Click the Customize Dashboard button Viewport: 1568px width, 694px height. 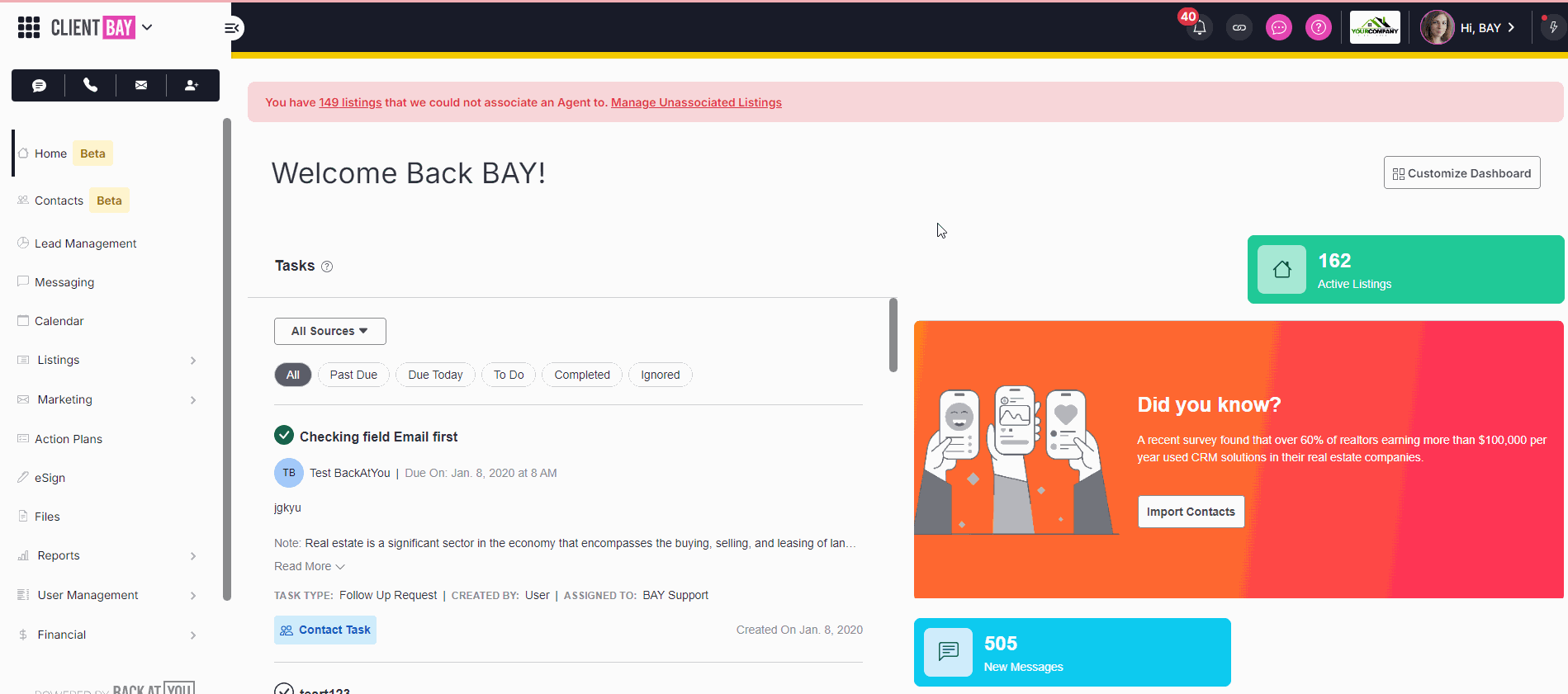1461,172
